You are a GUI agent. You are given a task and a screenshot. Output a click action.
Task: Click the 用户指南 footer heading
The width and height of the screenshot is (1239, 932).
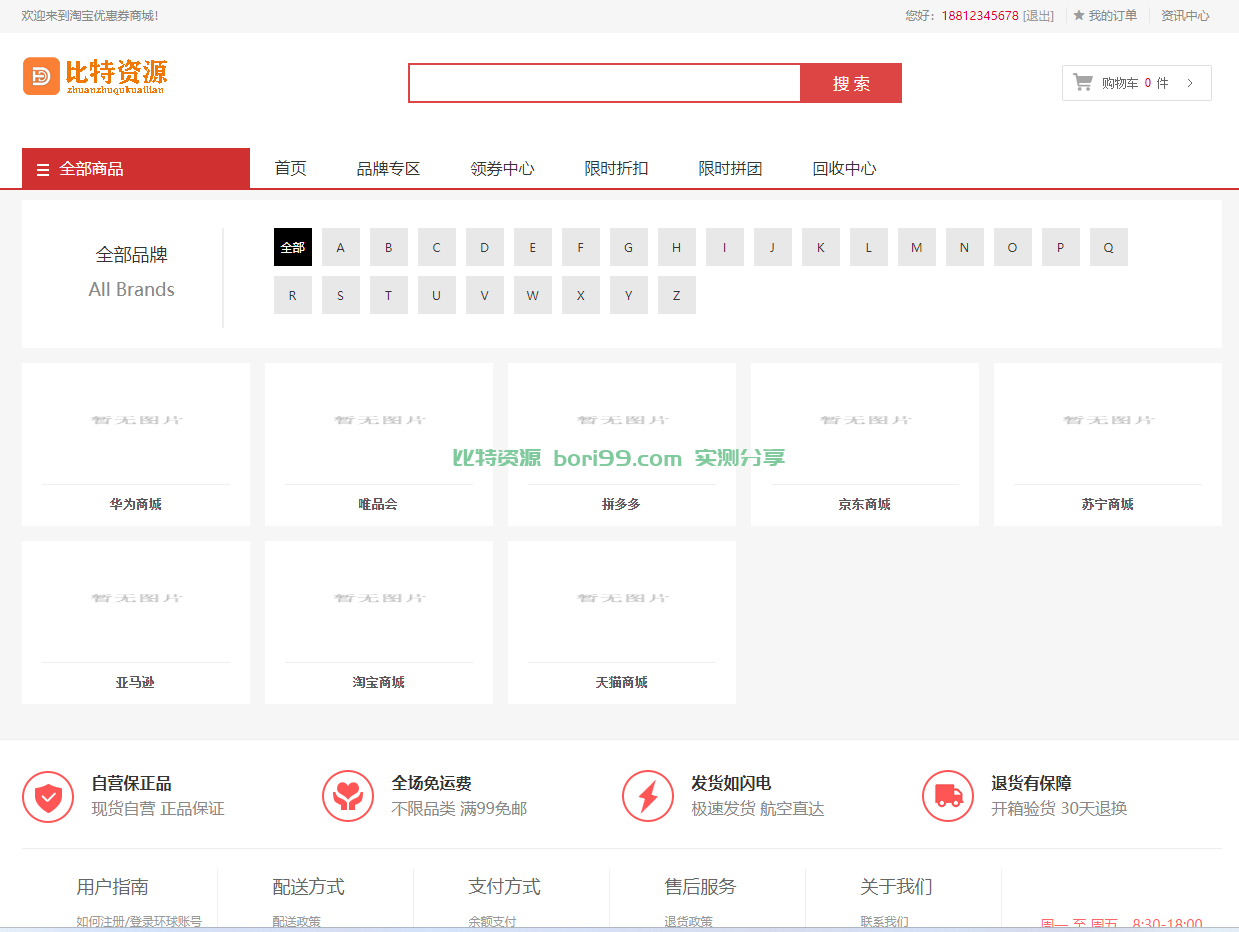113,887
